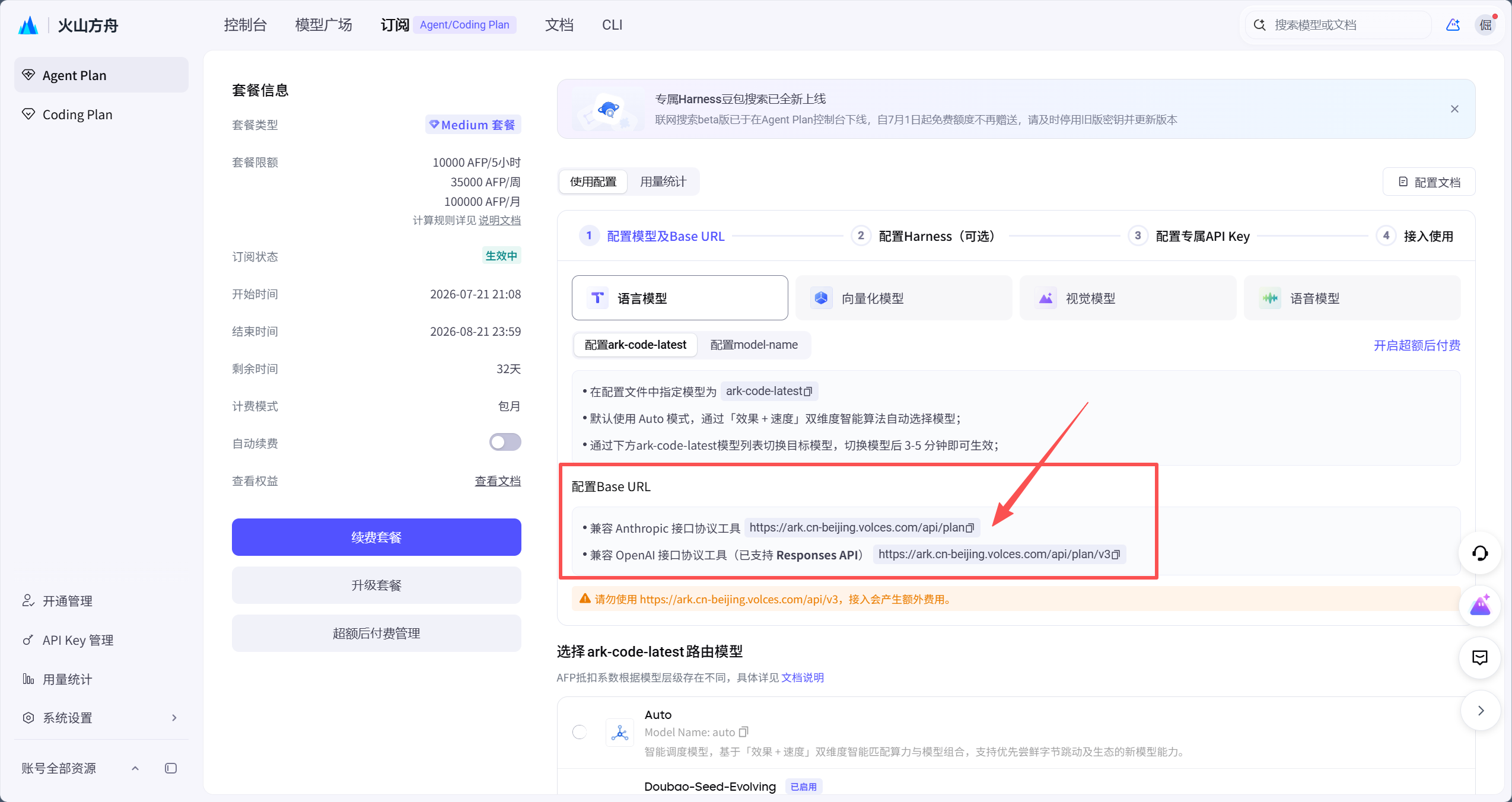1512x802 pixels.
Task: Open the 文档说明 link
Action: 803,677
